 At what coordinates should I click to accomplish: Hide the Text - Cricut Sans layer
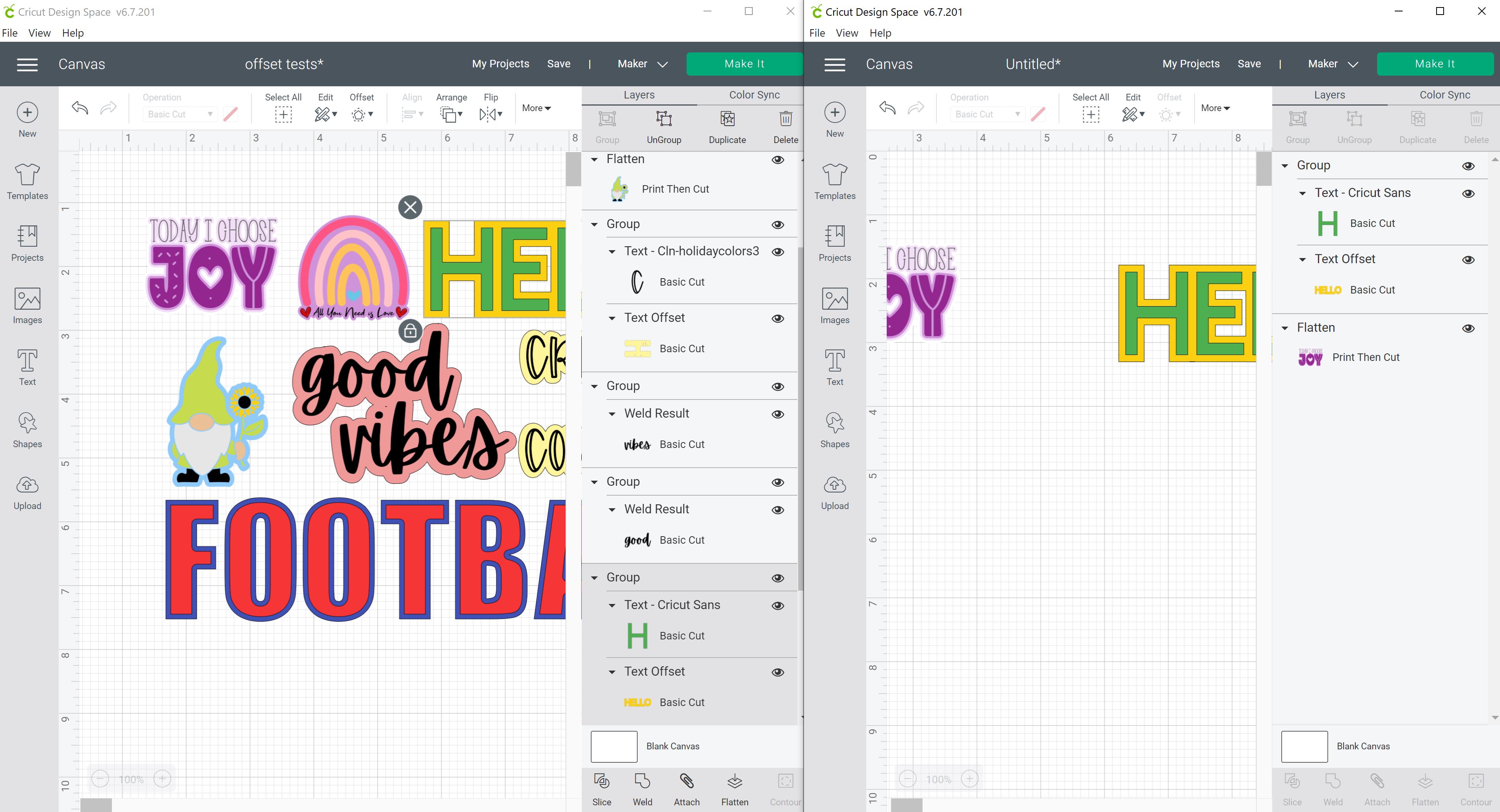pos(778,606)
